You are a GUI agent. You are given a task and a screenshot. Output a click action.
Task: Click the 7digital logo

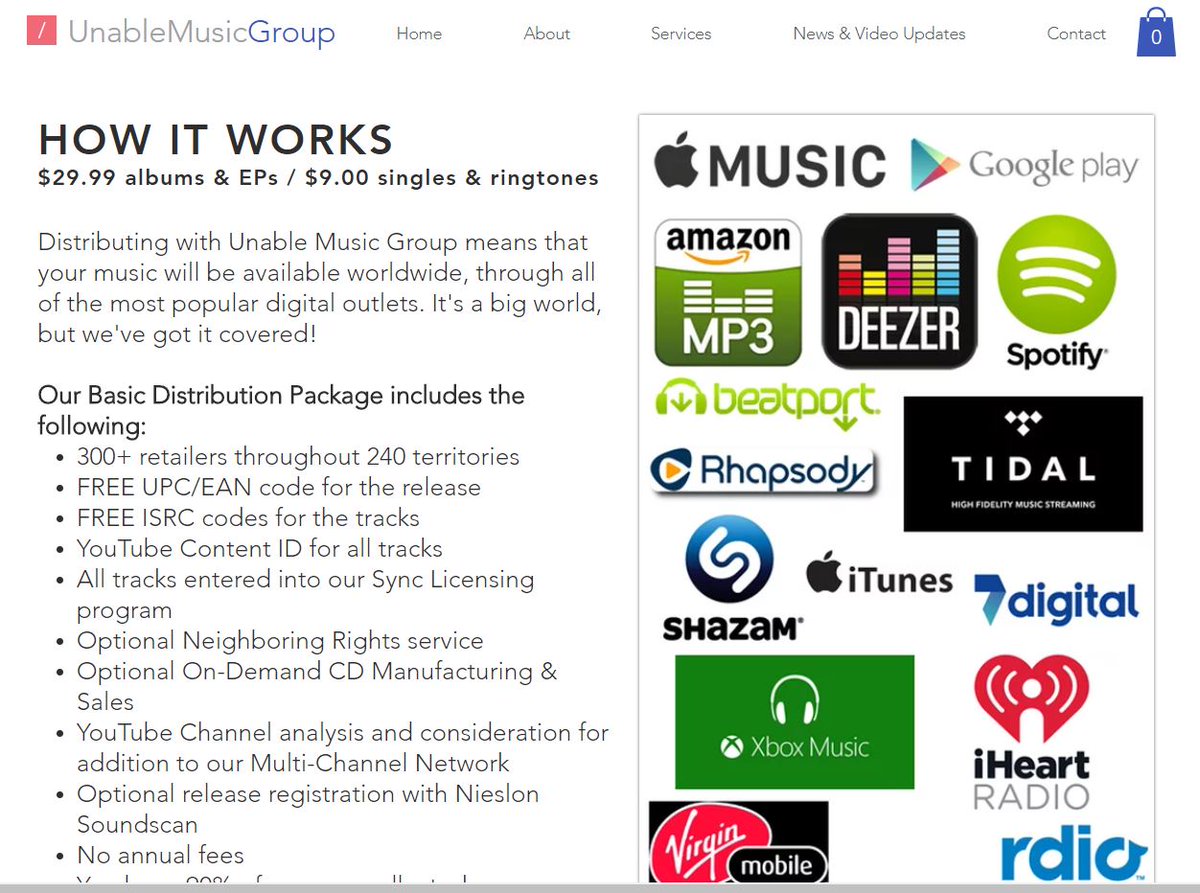(1055, 600)
